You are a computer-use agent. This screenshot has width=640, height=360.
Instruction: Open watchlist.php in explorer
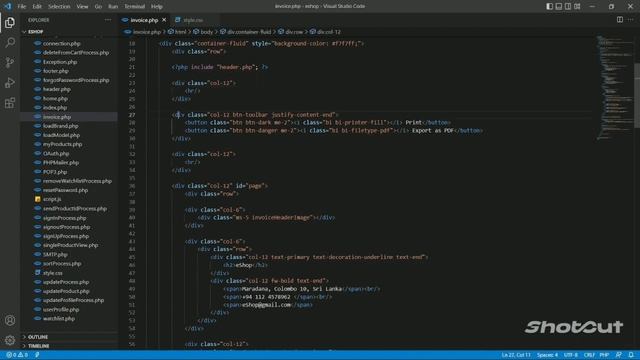59,318
